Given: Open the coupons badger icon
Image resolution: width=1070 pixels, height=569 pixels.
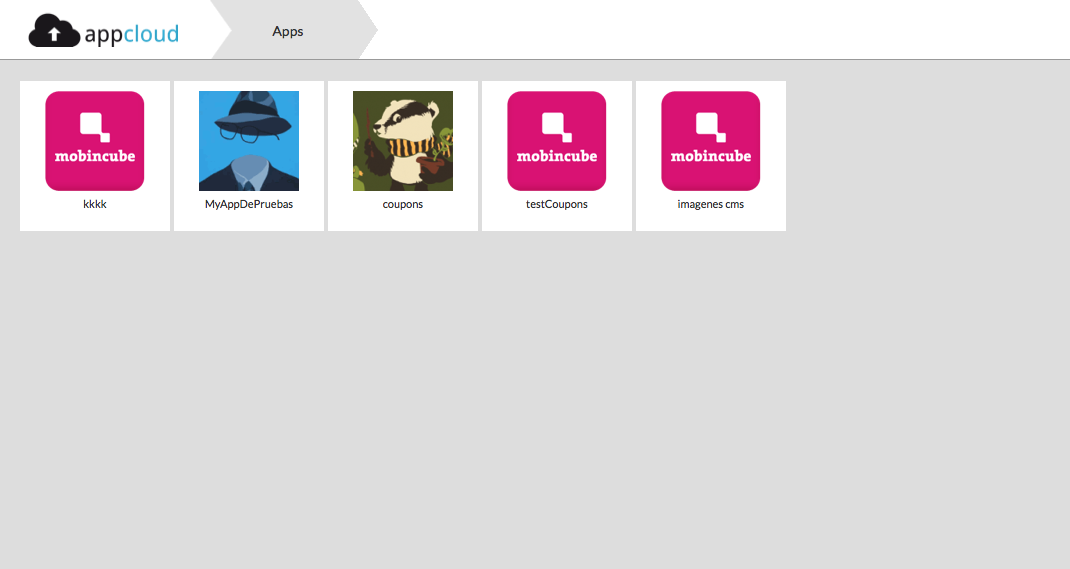Looking at the screenshot, I should (x=403, y=141).
